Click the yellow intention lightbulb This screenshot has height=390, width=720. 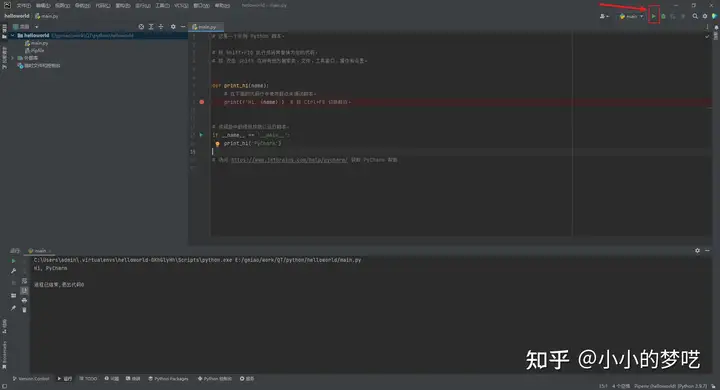[x=218, y=144]
